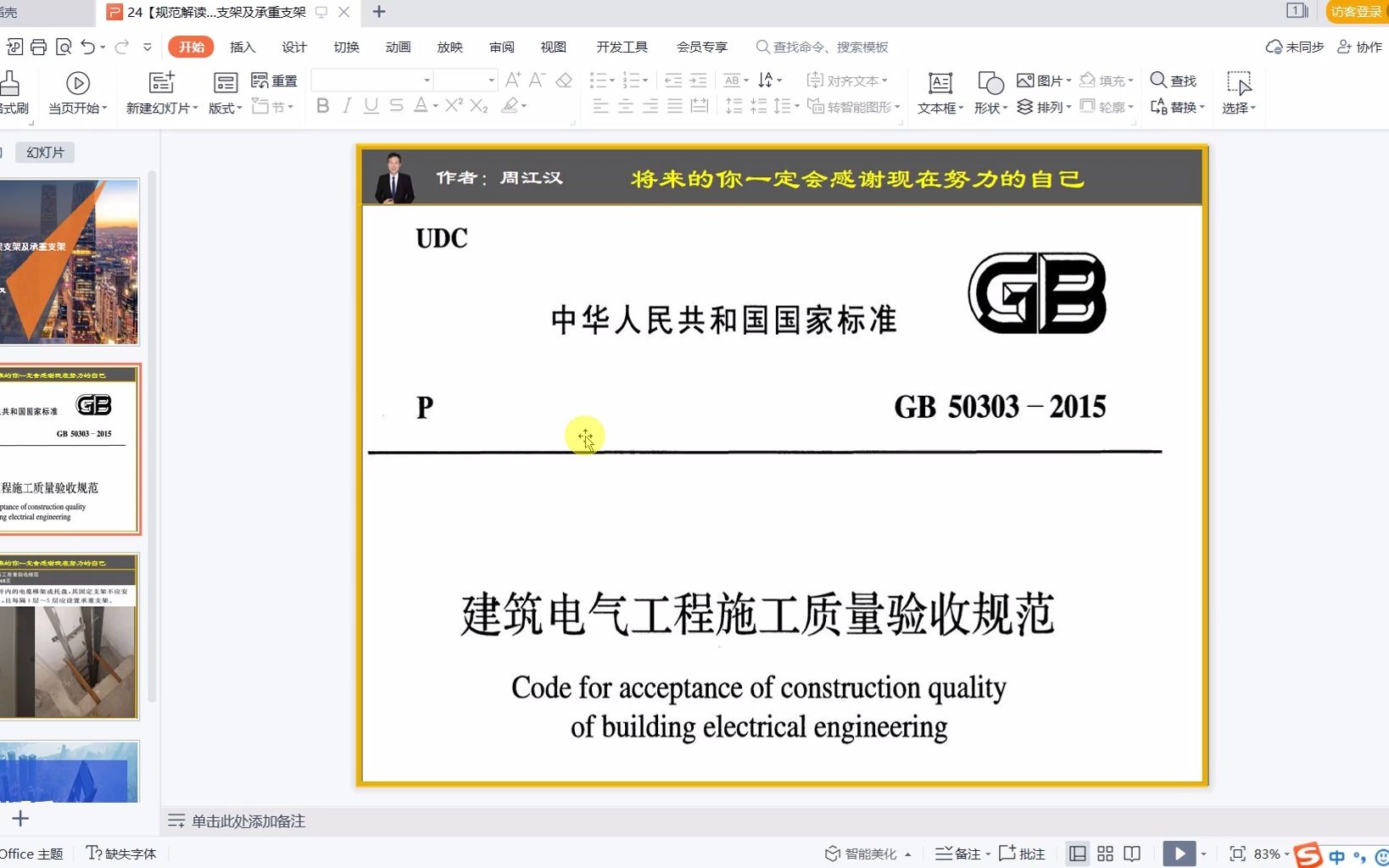Image resolution: width=1389 pixels, height=868 pixels.
Task: Click the Reset (重置) slide button
Action: [274, 81]
